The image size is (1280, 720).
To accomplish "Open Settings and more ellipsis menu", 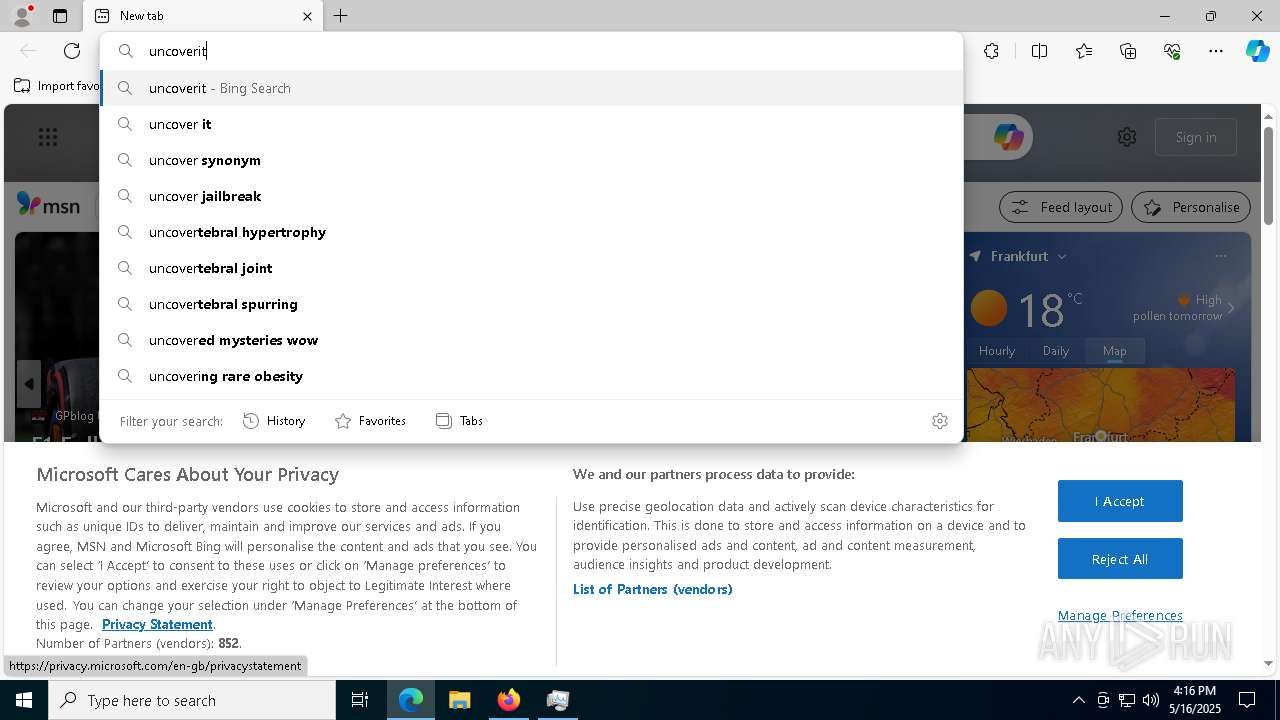I will click(1216, 51).
